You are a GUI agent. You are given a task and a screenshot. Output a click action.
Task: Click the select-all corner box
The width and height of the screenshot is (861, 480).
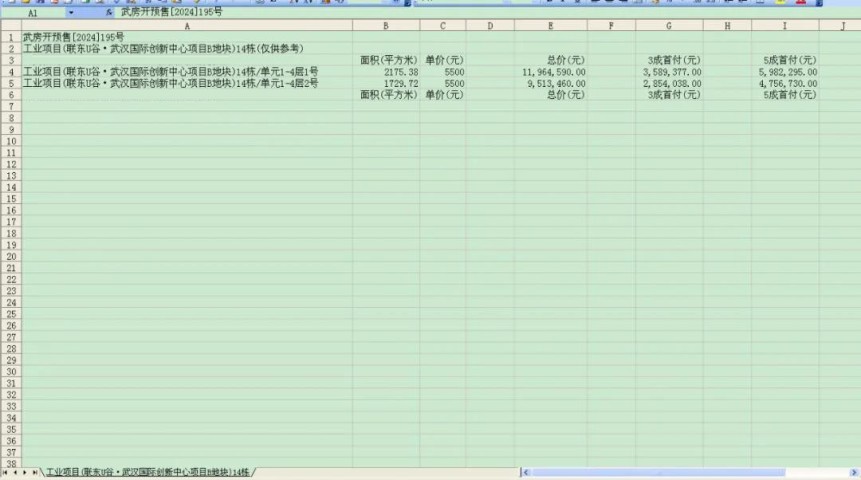11,26
